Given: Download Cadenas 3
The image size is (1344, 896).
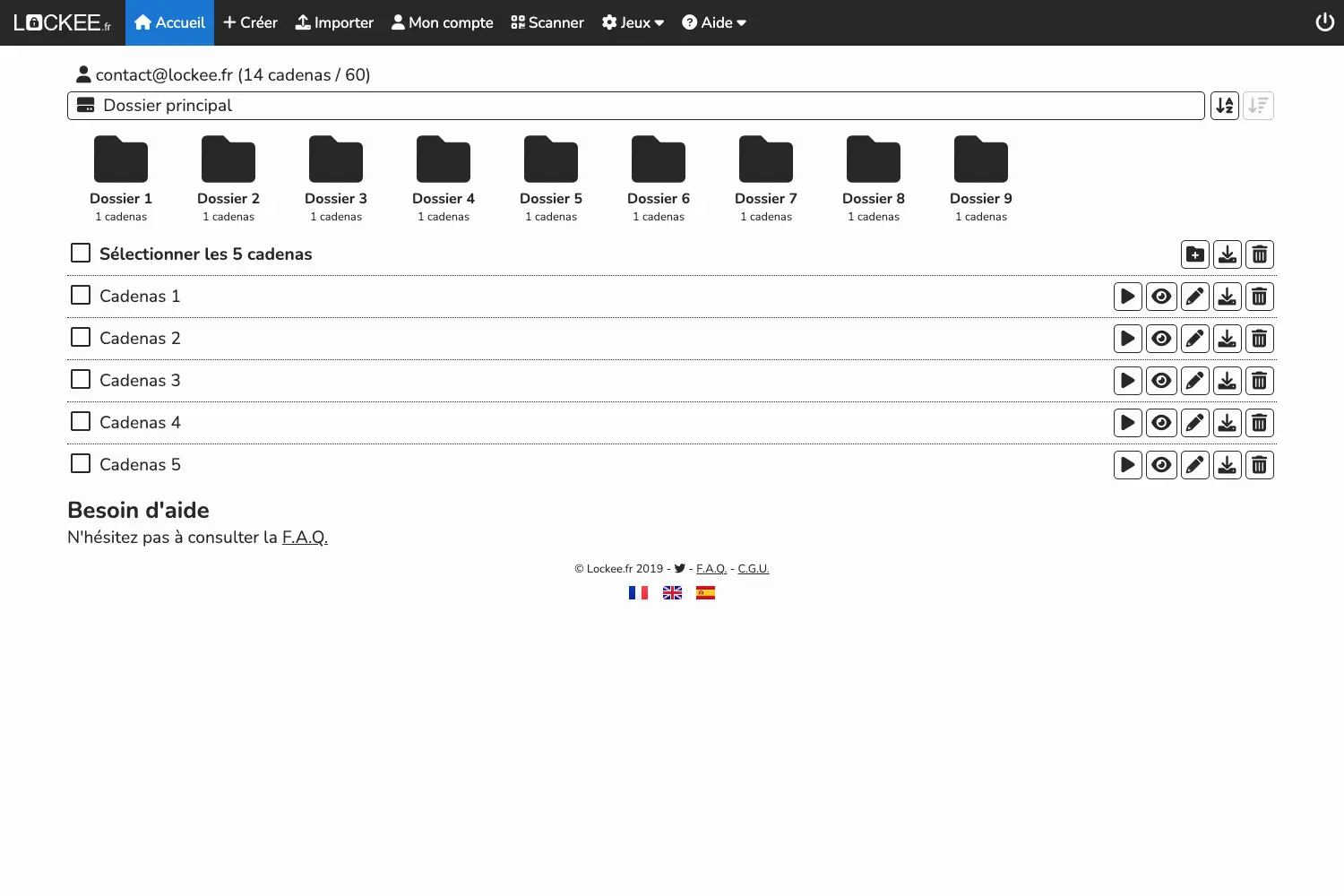Looking at the screenshot, I should (1228, 381).
